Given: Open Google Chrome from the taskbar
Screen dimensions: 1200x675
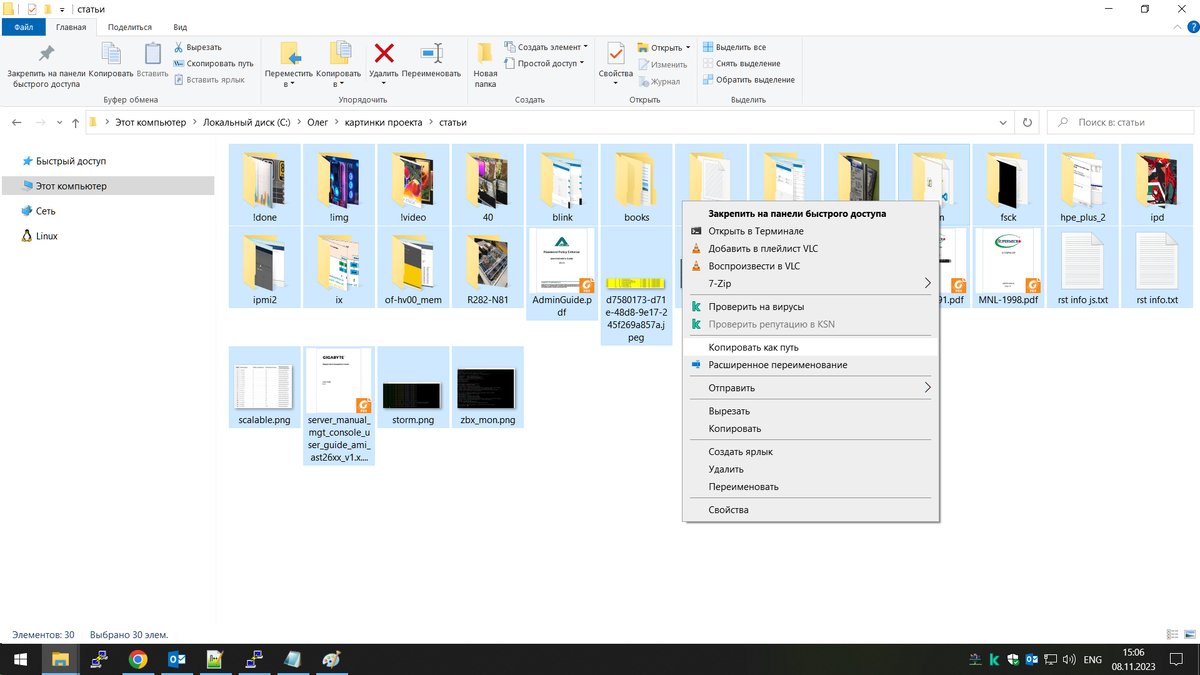Looking at the screenshot, I should tap(138, 660).
